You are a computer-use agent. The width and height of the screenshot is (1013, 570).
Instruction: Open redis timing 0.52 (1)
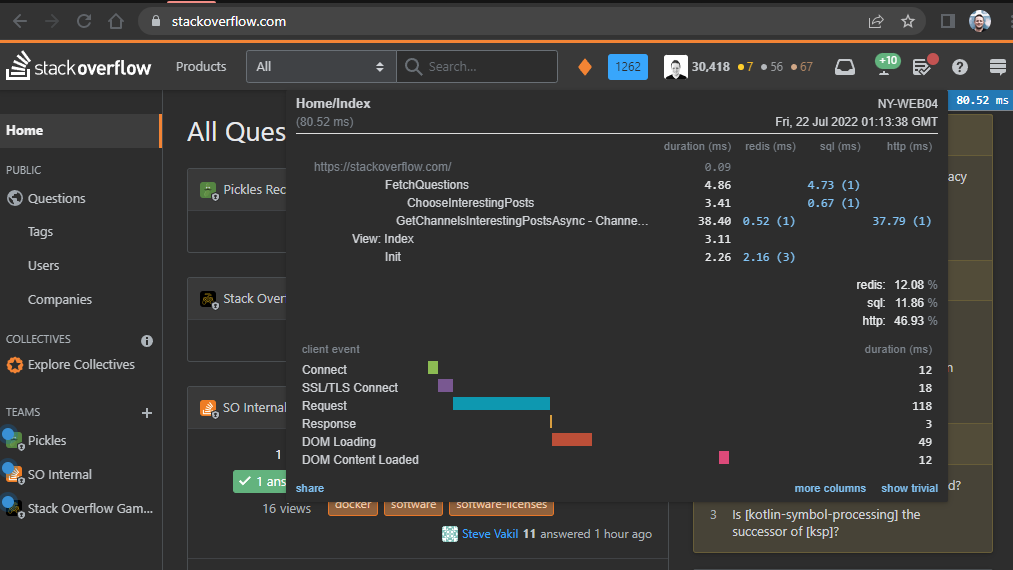click(x=769, y=221)
